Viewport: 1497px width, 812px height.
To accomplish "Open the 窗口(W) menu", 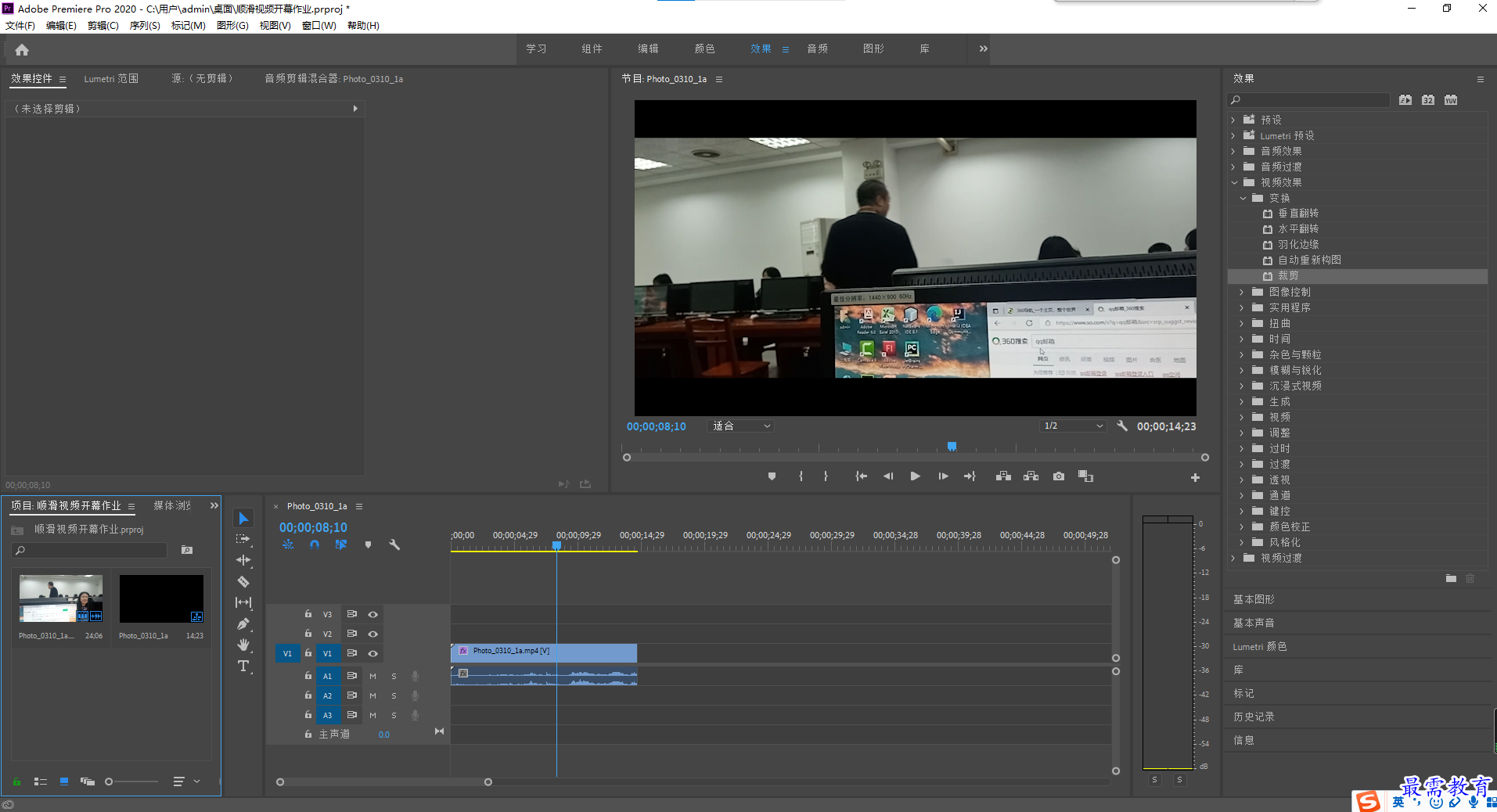I will click(318, 26).
